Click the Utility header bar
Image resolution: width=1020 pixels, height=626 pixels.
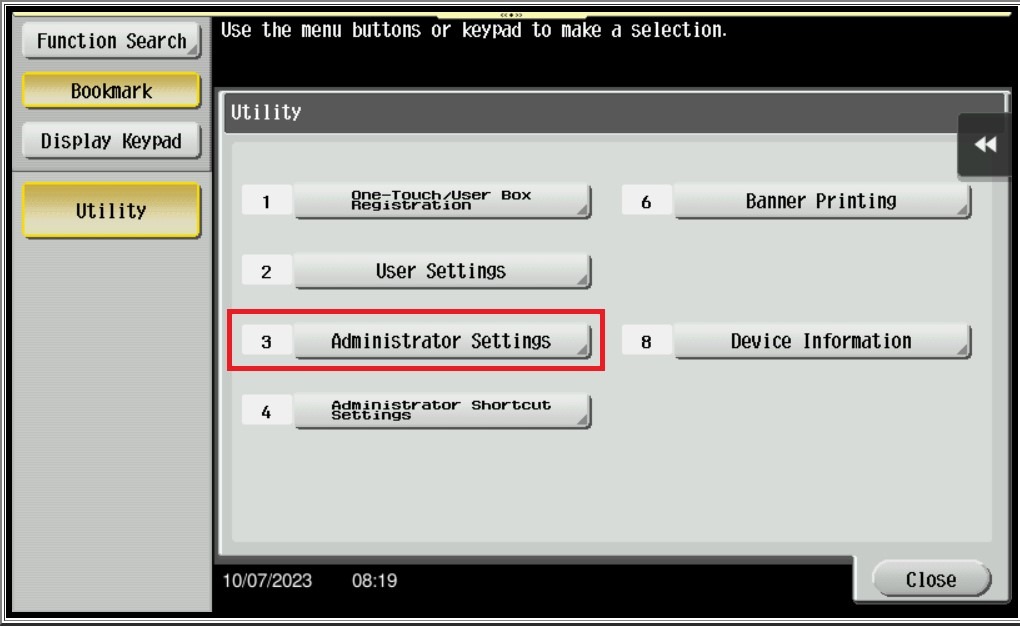[x=610, y=113]
